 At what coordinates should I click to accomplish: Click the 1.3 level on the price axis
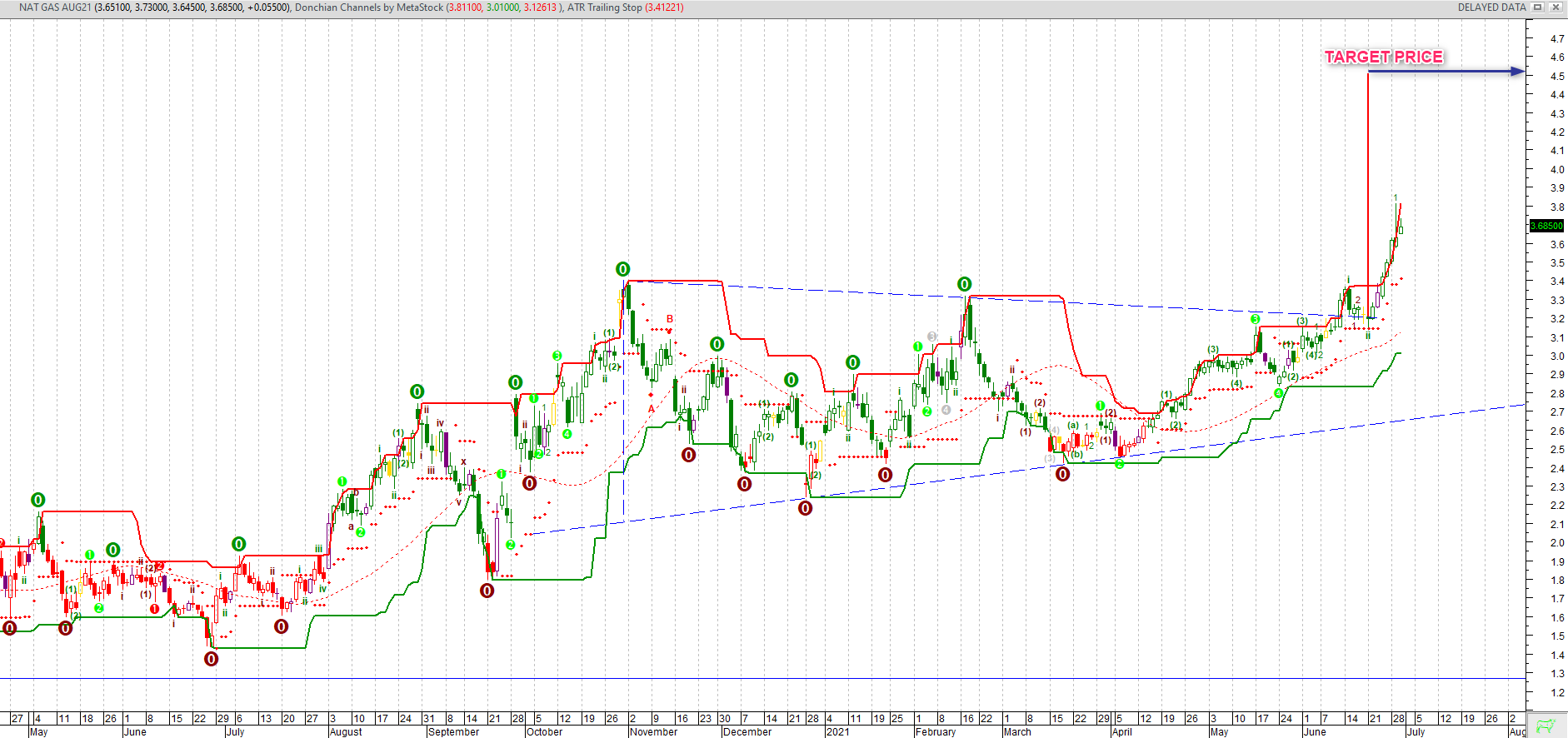1557,673
